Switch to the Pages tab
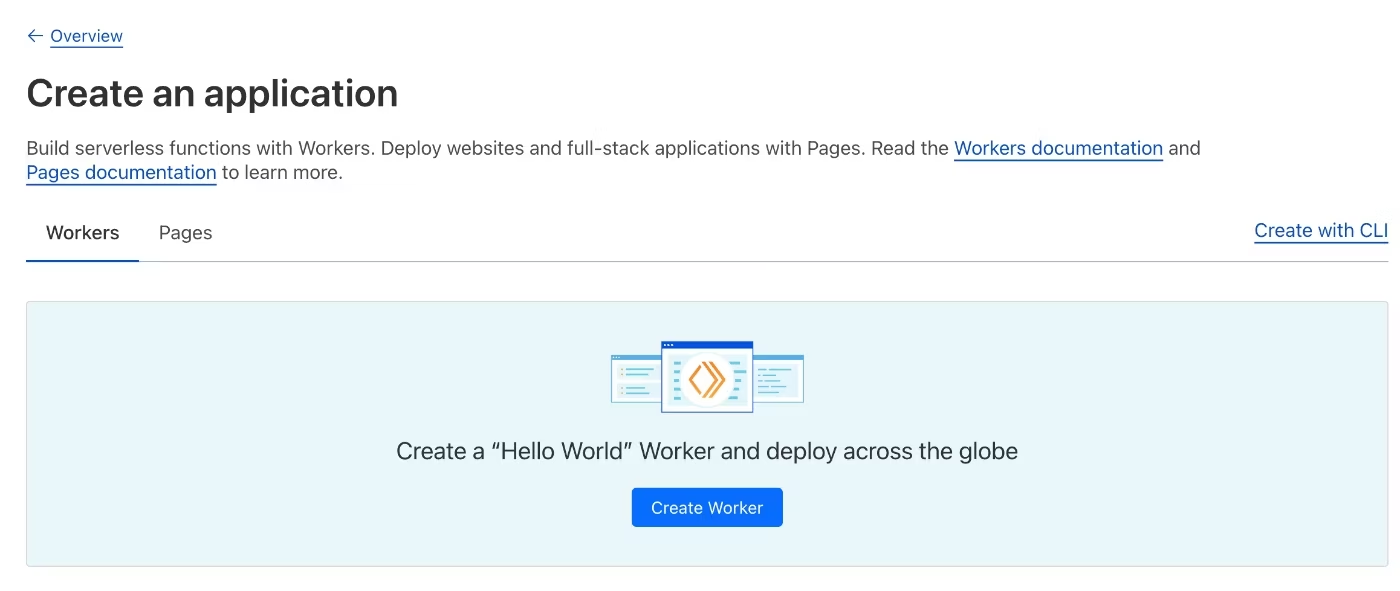This screenshot has width=1400, height=591. pos(186,232)
